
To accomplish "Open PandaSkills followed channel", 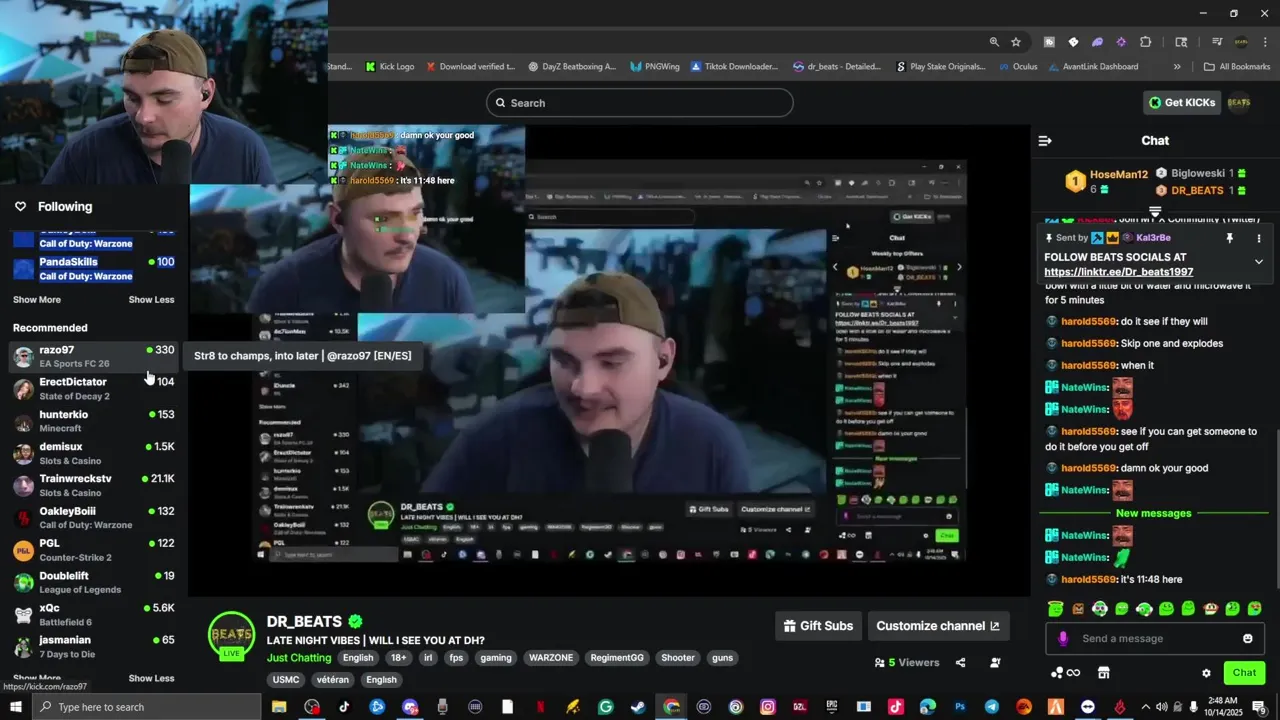I will (x=94, y=268).
